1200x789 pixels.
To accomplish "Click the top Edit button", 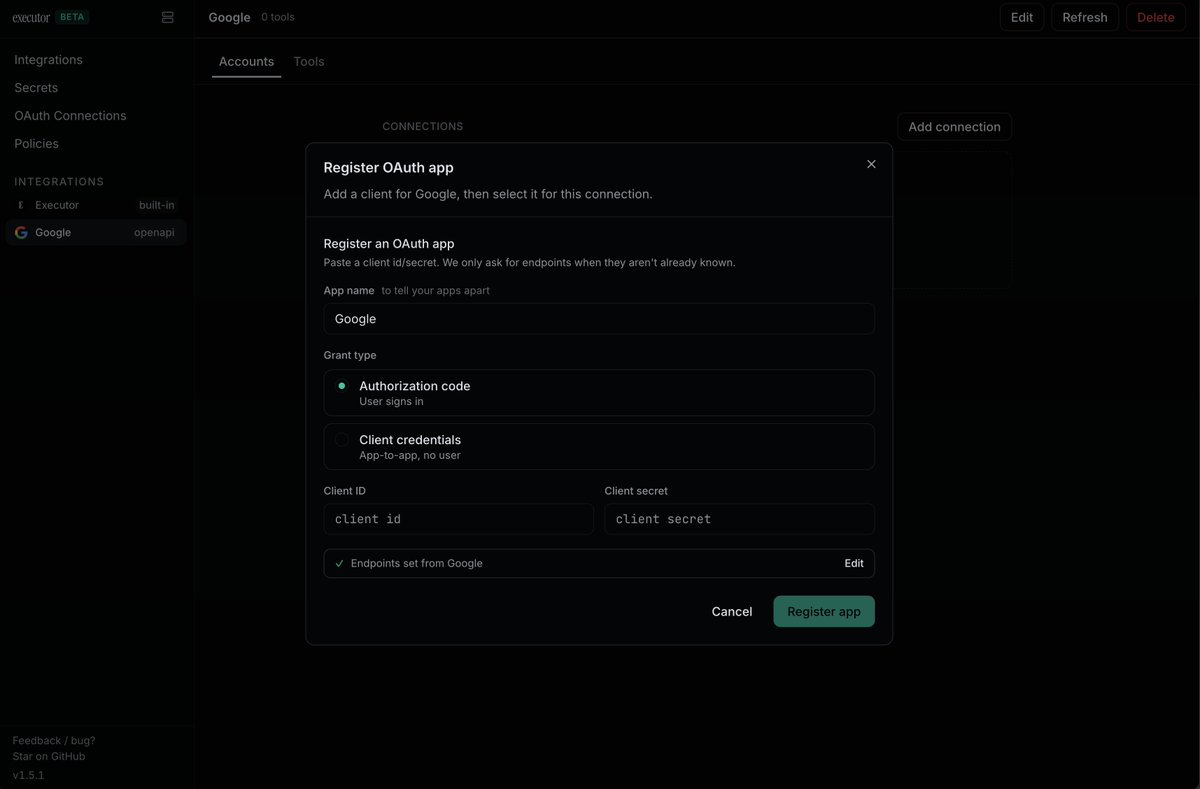I will 1022,17.
